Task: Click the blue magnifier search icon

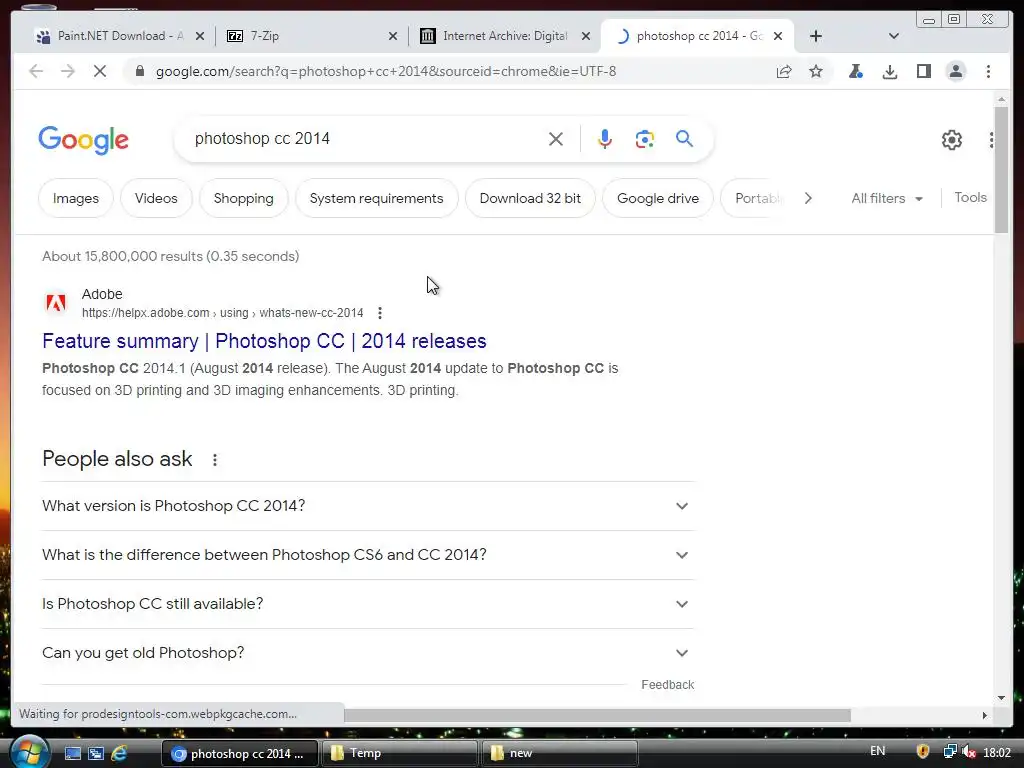Action: 684,138
